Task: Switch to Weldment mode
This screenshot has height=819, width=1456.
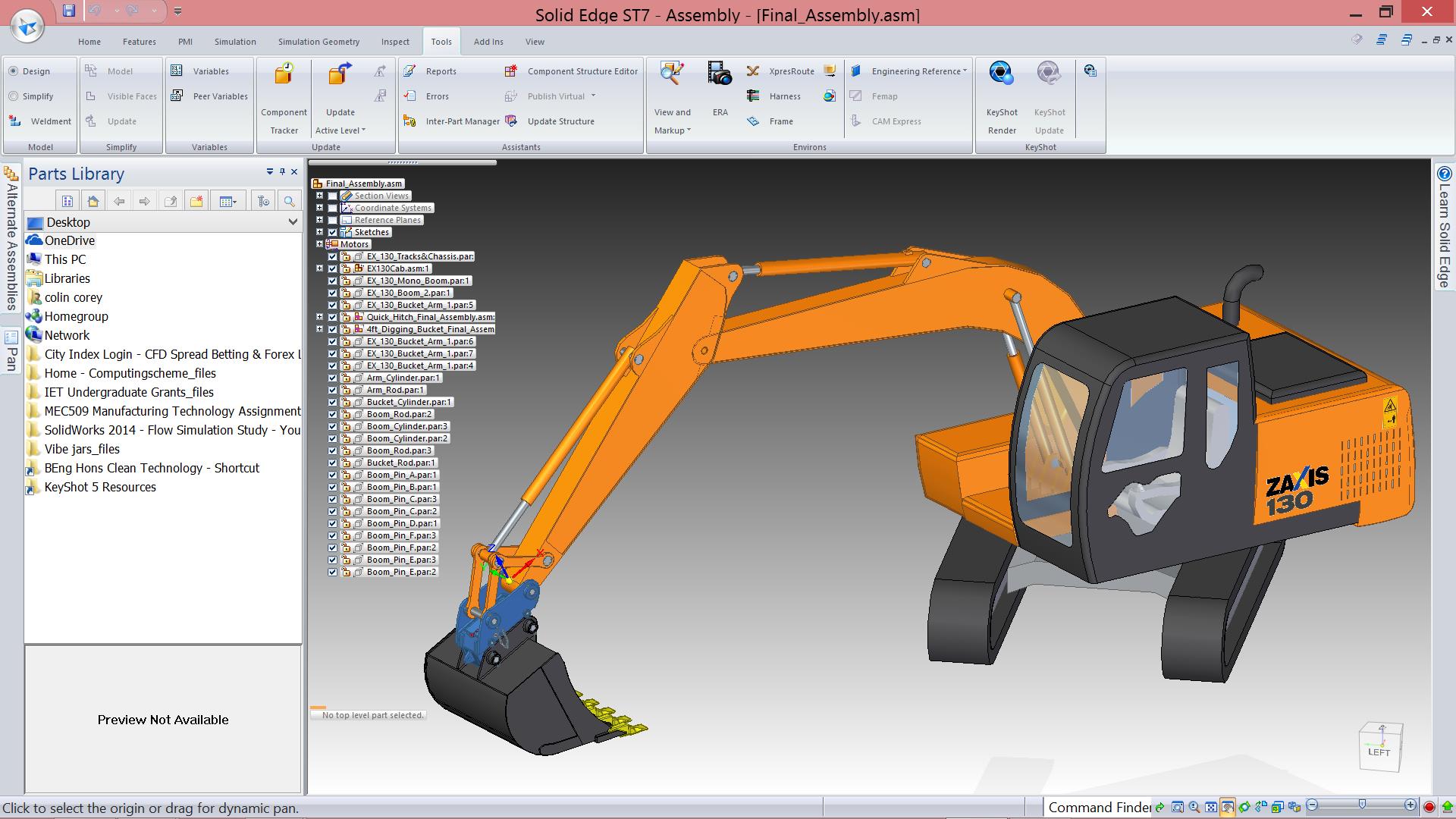Action: click(40, 121)
